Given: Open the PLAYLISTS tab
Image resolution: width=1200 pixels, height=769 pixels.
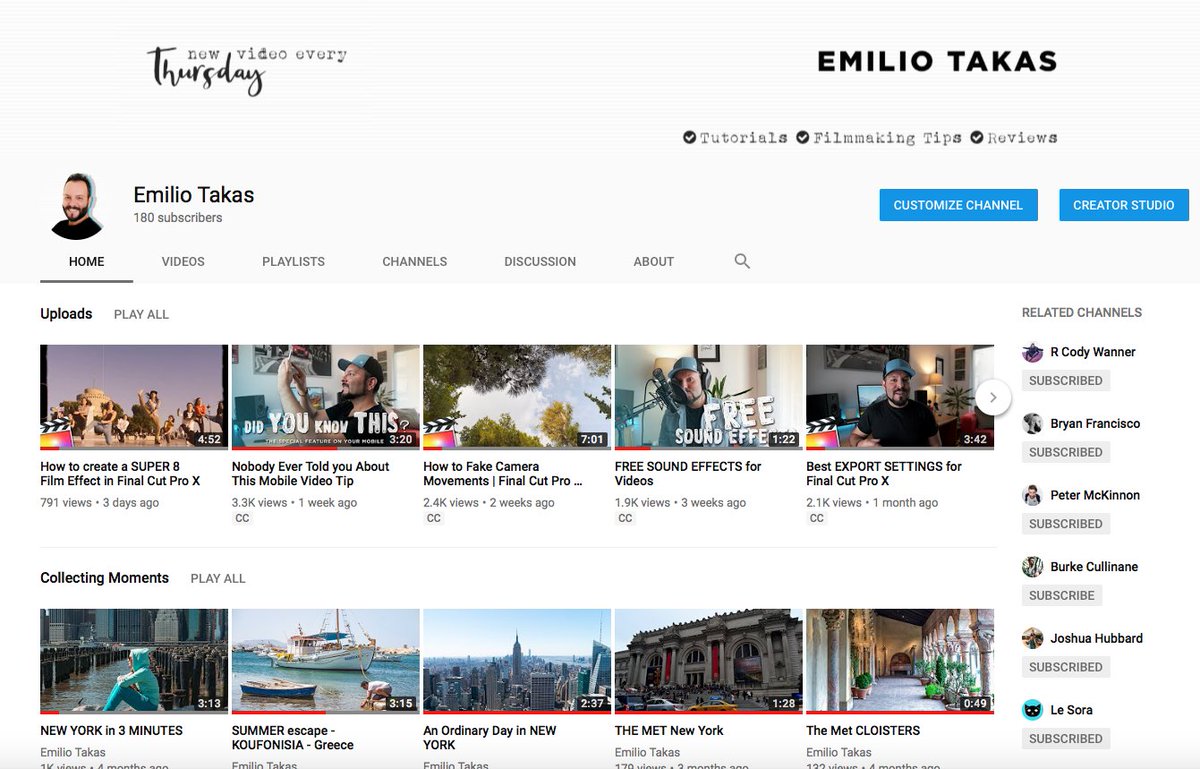Looking at the screenshot, I should pos(293,262).
